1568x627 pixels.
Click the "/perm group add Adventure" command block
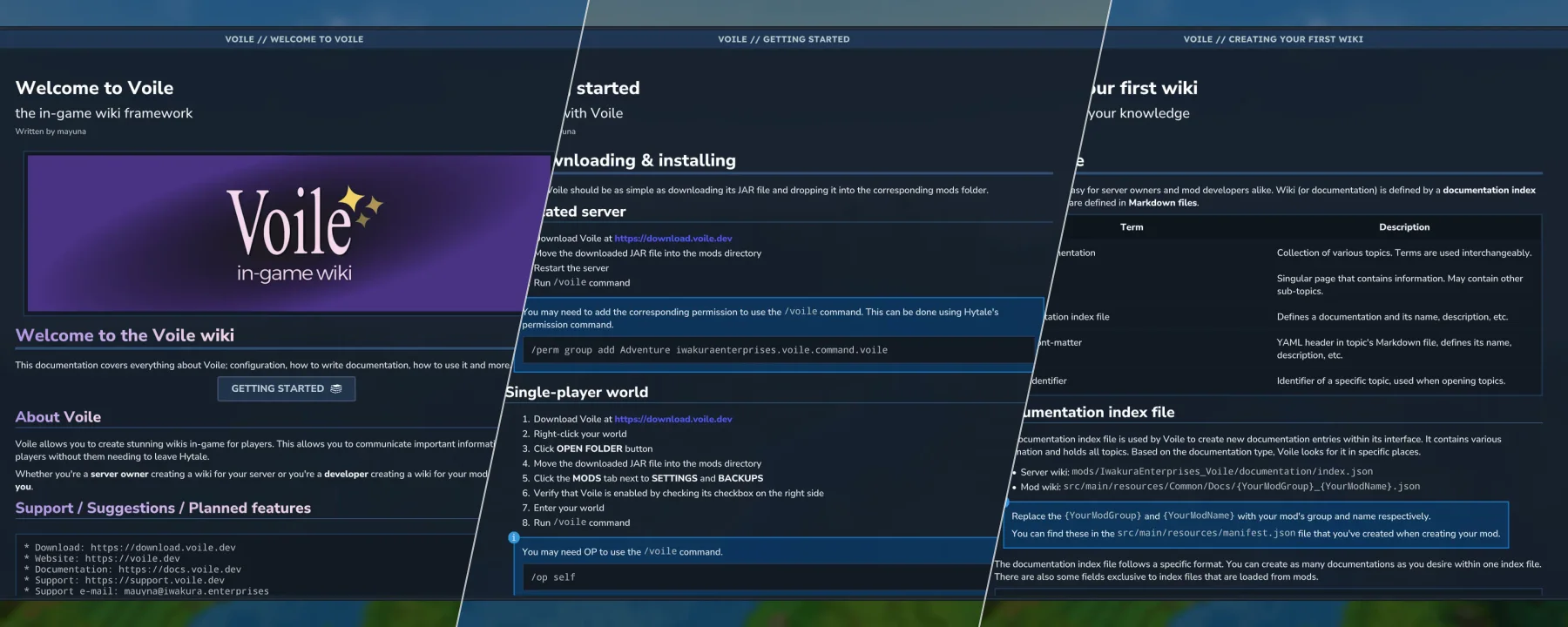pyautogui.click(x=777, y=350)
